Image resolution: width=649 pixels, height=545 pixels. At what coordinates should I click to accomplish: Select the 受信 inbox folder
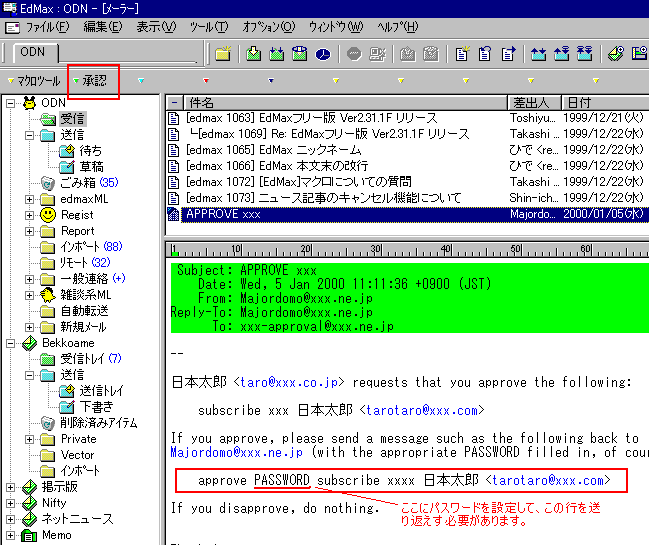(72, 119)
